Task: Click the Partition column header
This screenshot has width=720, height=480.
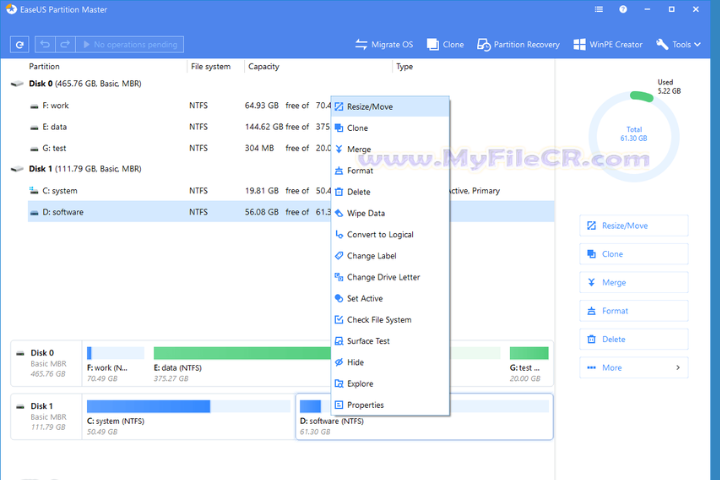Action: [x=44, y=67]
